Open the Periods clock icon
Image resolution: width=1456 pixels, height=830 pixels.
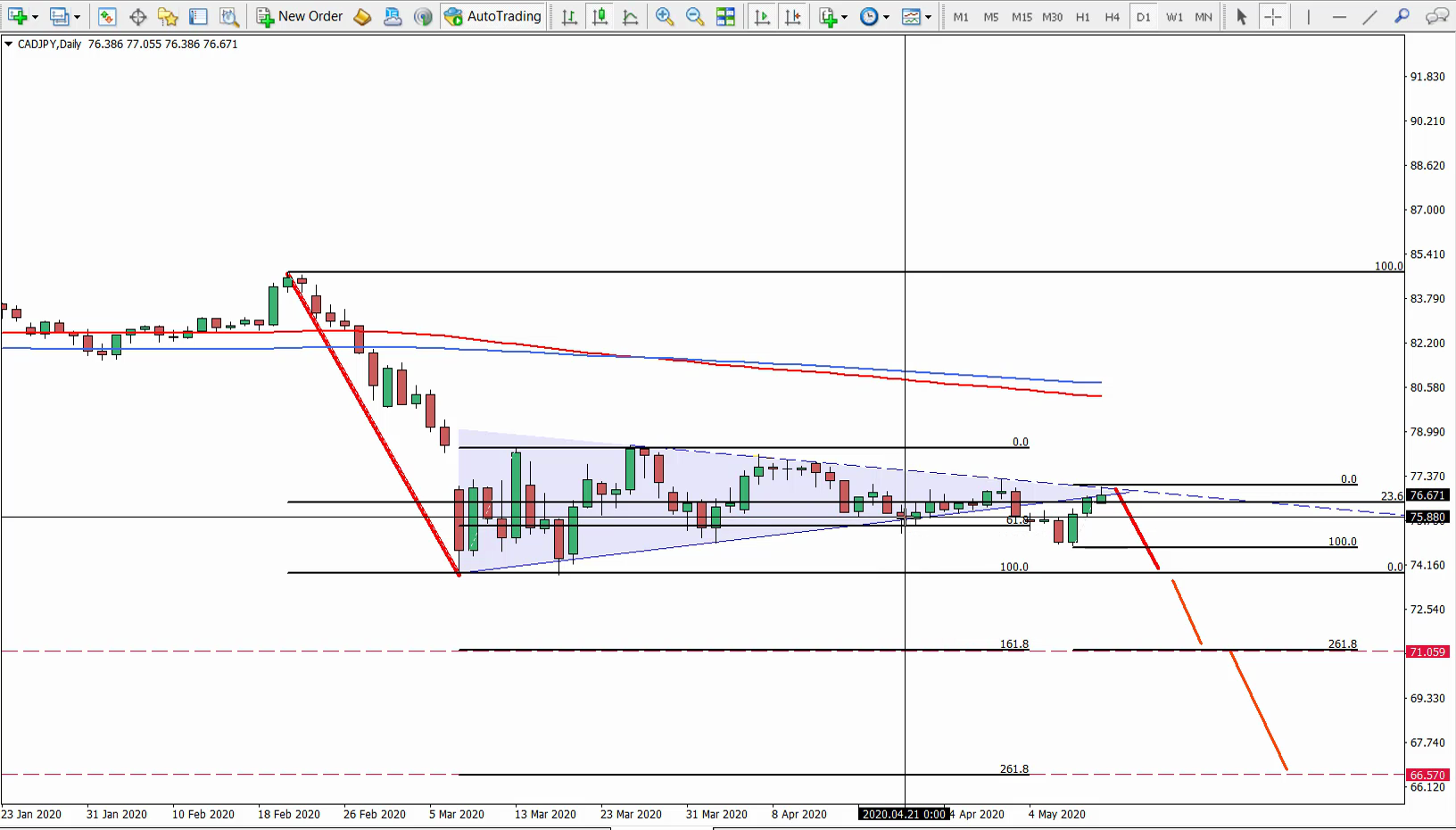(869, 16)
